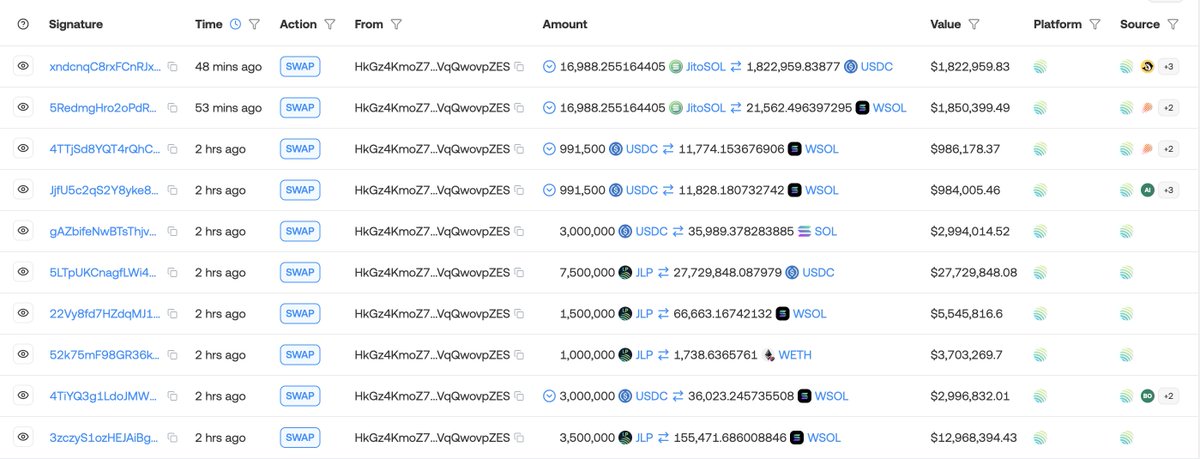Image resolution: width=1200 pixels, height=459 pixels.
Task: Toggle the eye icon for the 3zczyS1ozHEJAiBg row
Action: tap(23, 437)
